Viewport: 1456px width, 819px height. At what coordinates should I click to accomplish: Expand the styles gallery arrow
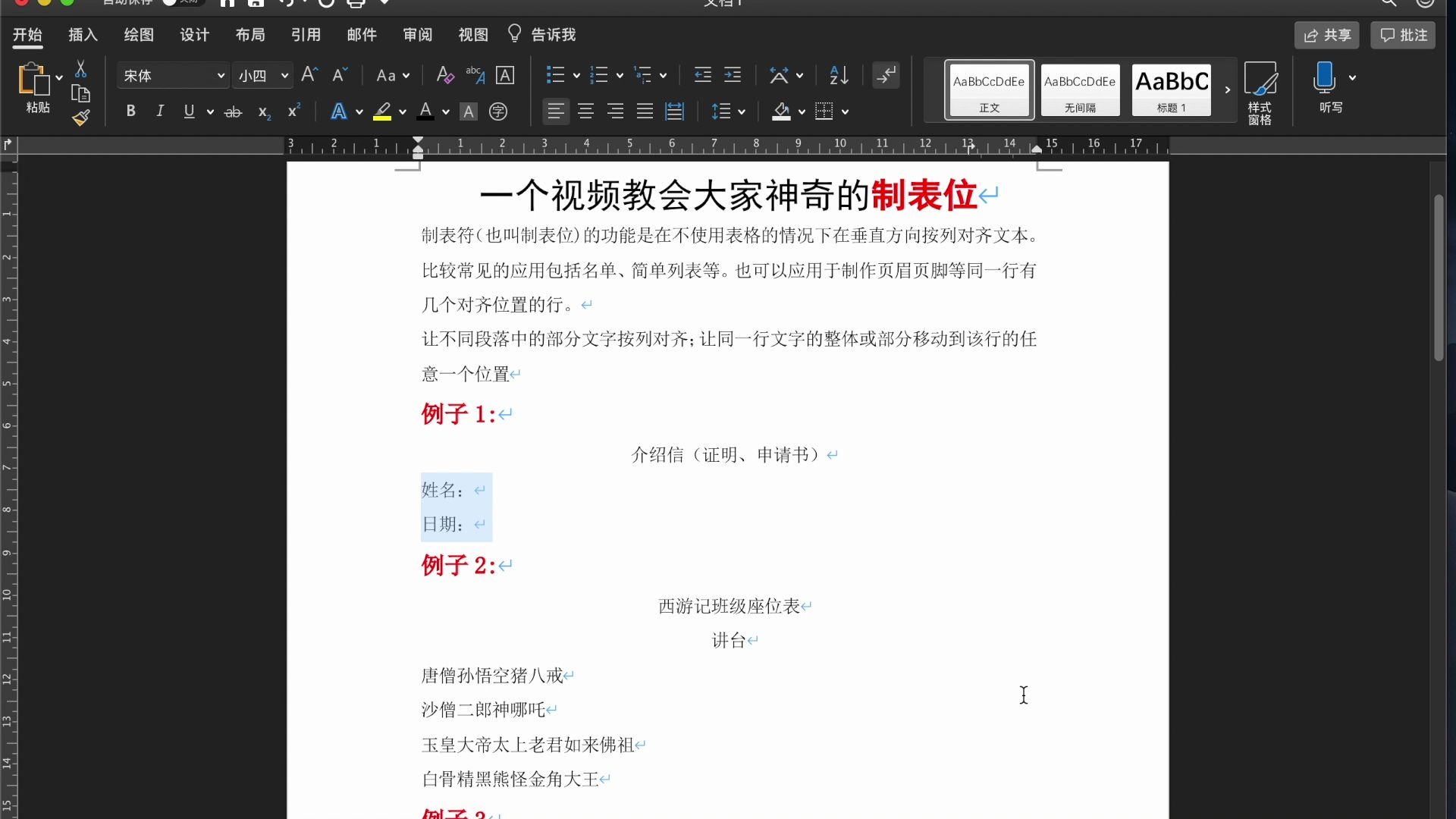pos(1228,89)
